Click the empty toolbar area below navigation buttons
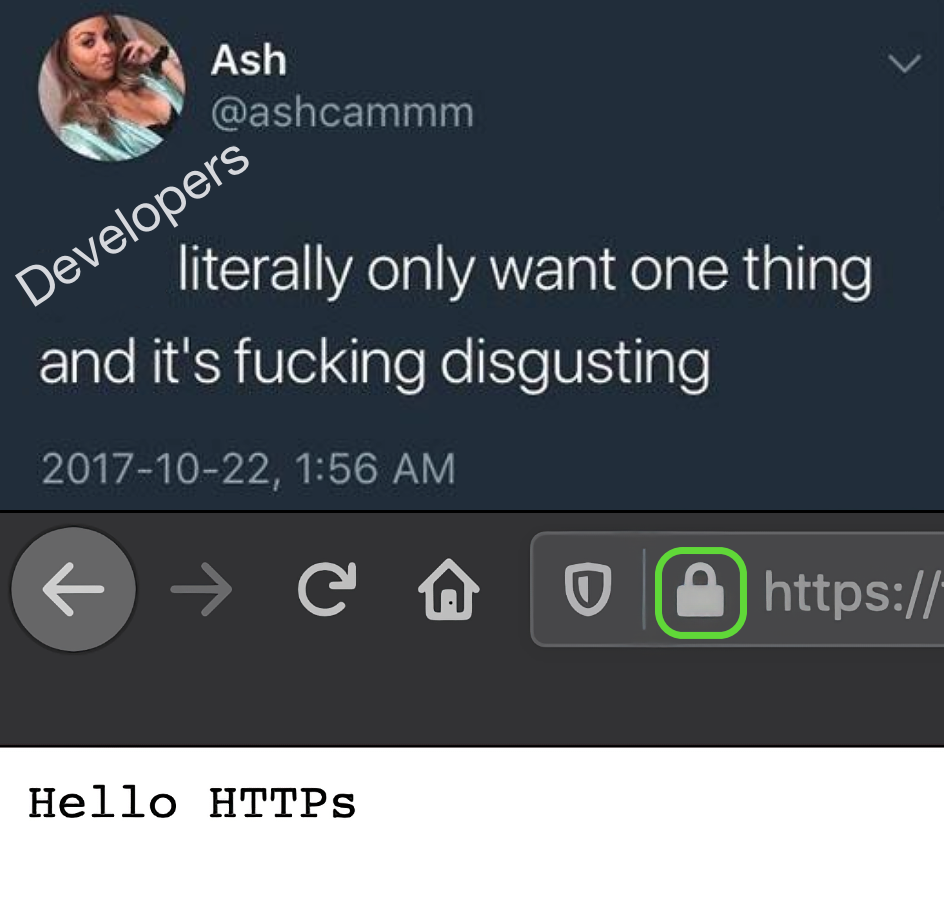Image resolution: width=944 pixels, height=911 pixels. pos(472,701)
